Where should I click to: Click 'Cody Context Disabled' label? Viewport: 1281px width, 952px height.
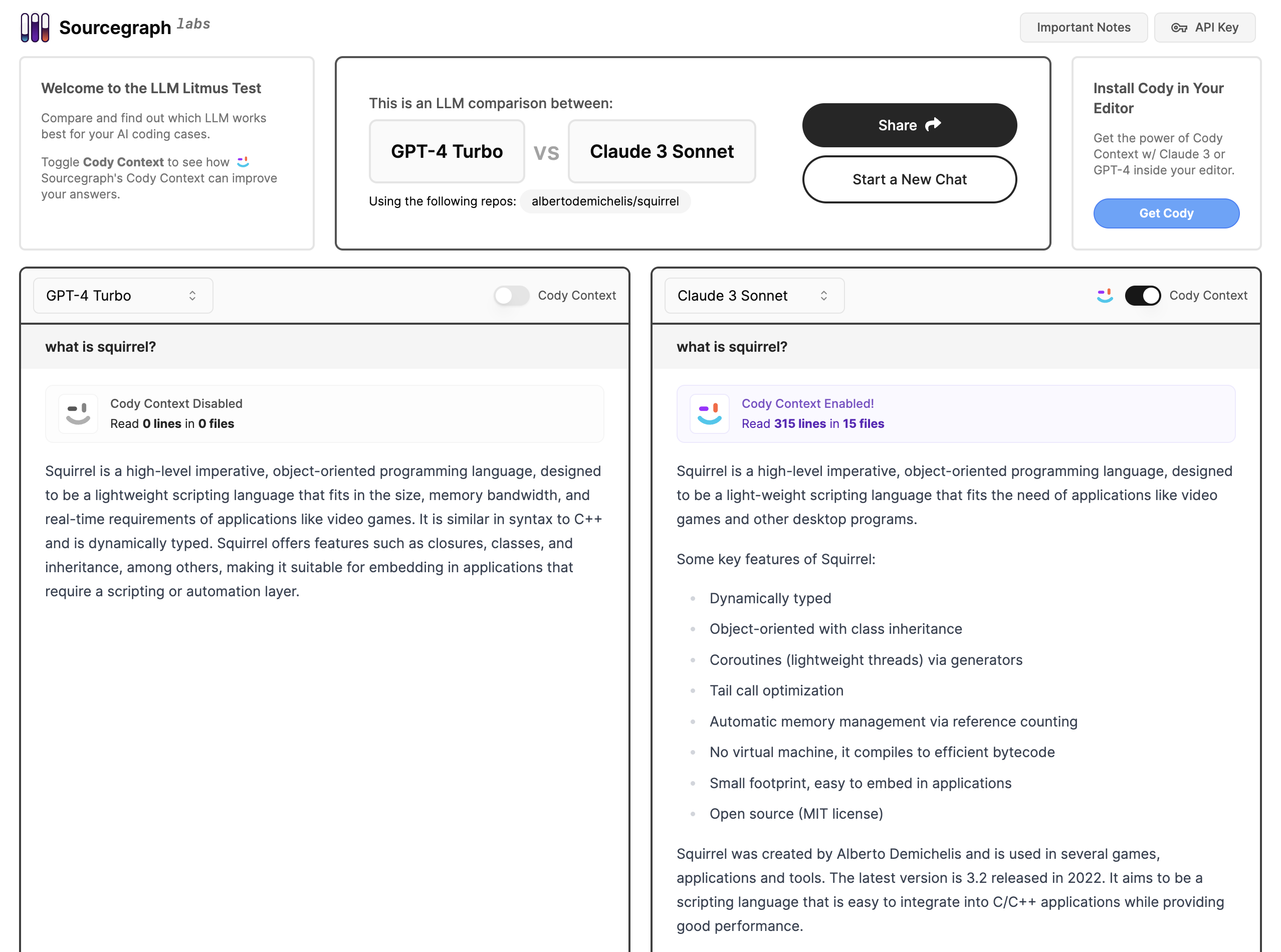coord(176,403)
